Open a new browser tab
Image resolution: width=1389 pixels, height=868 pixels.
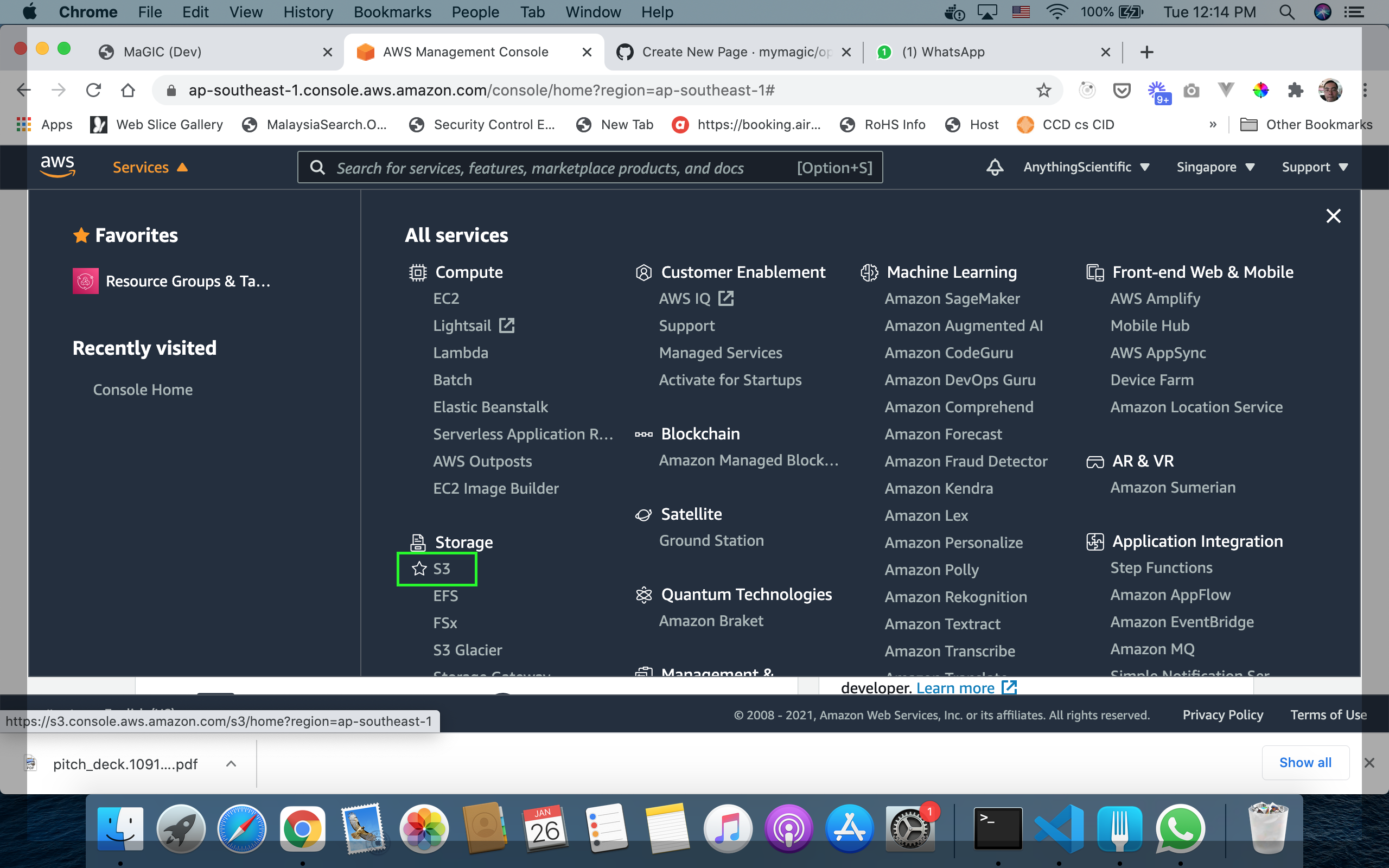1147,52
